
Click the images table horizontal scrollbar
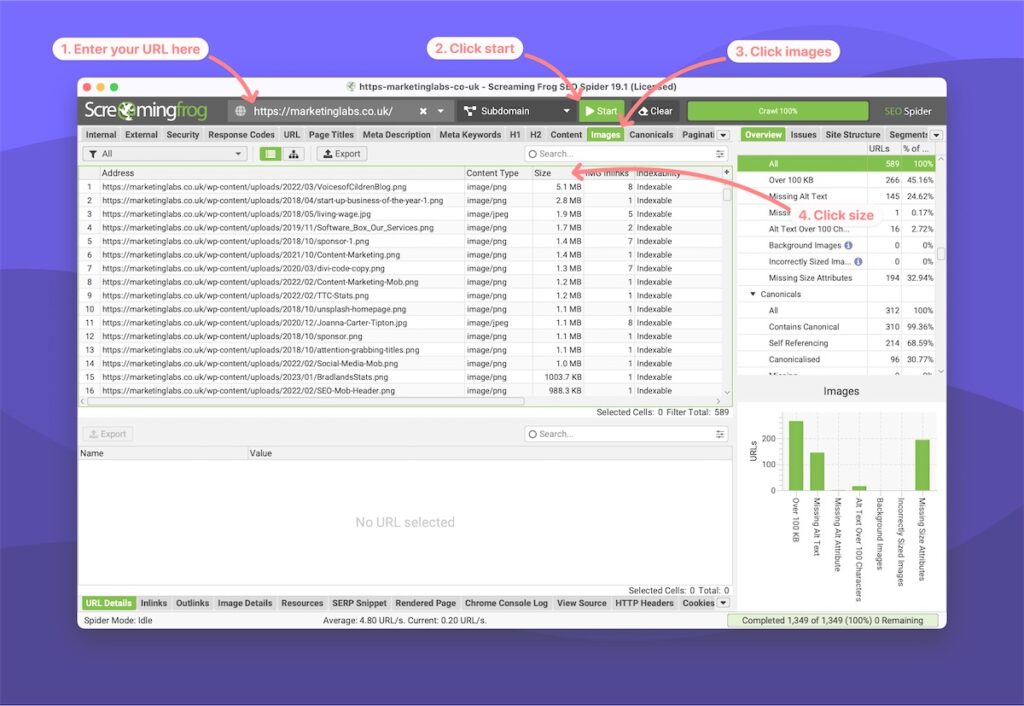click(306, 402)
